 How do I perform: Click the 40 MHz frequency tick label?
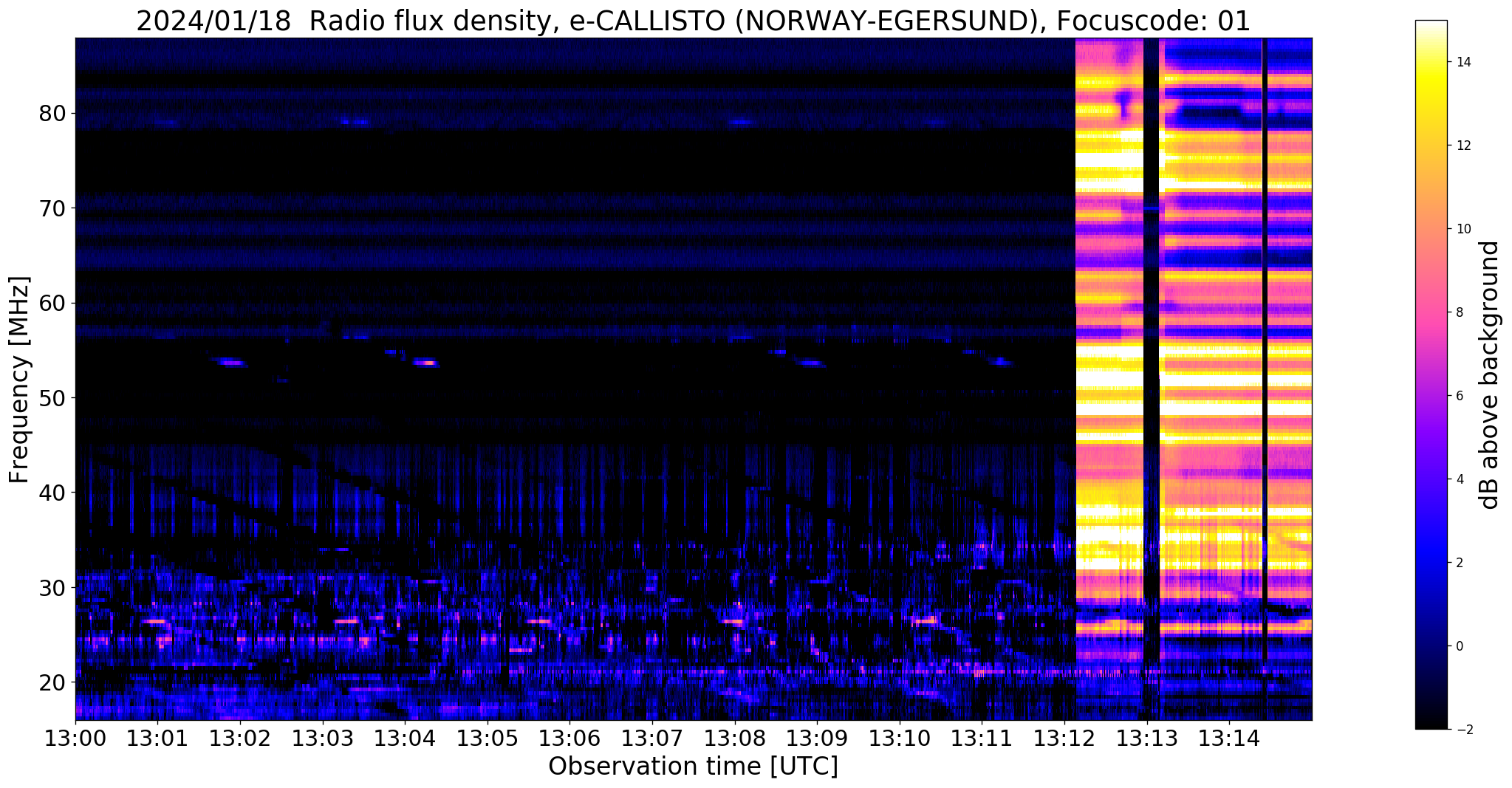point(54,493)
